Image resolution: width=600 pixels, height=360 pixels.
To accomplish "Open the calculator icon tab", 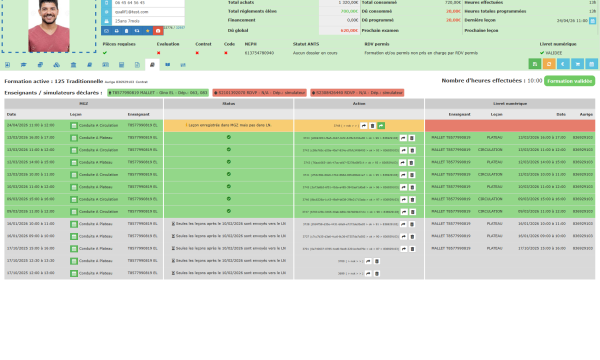I will [x=121, y=65].
